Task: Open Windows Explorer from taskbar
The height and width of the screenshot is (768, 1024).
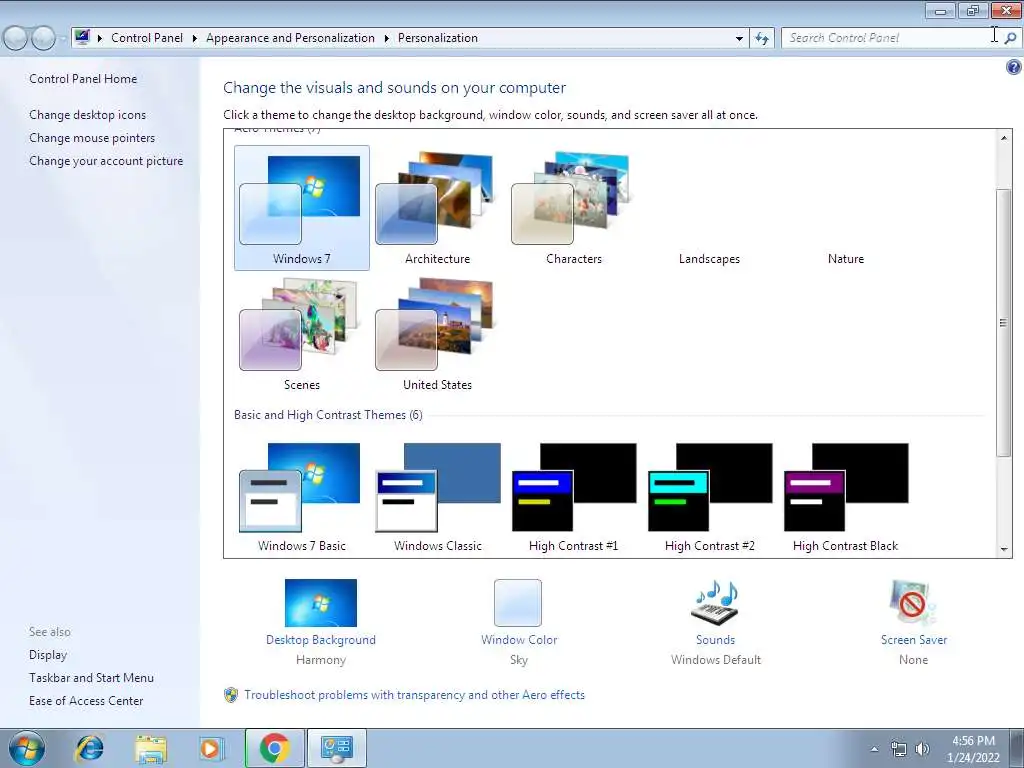Action: tap(151, 749)
